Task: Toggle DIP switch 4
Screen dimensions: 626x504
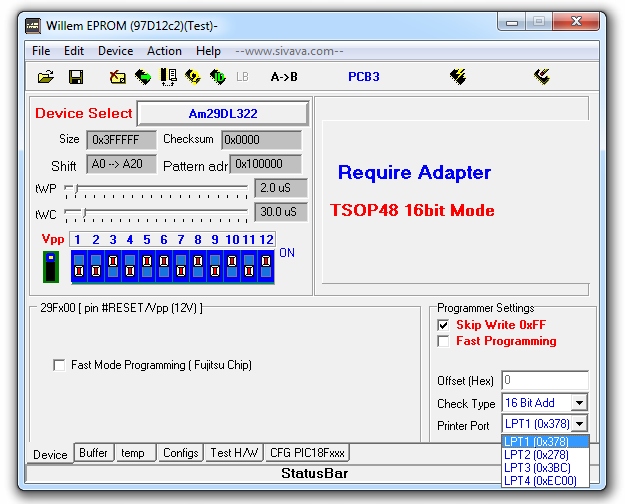Action: coord(130,266)
